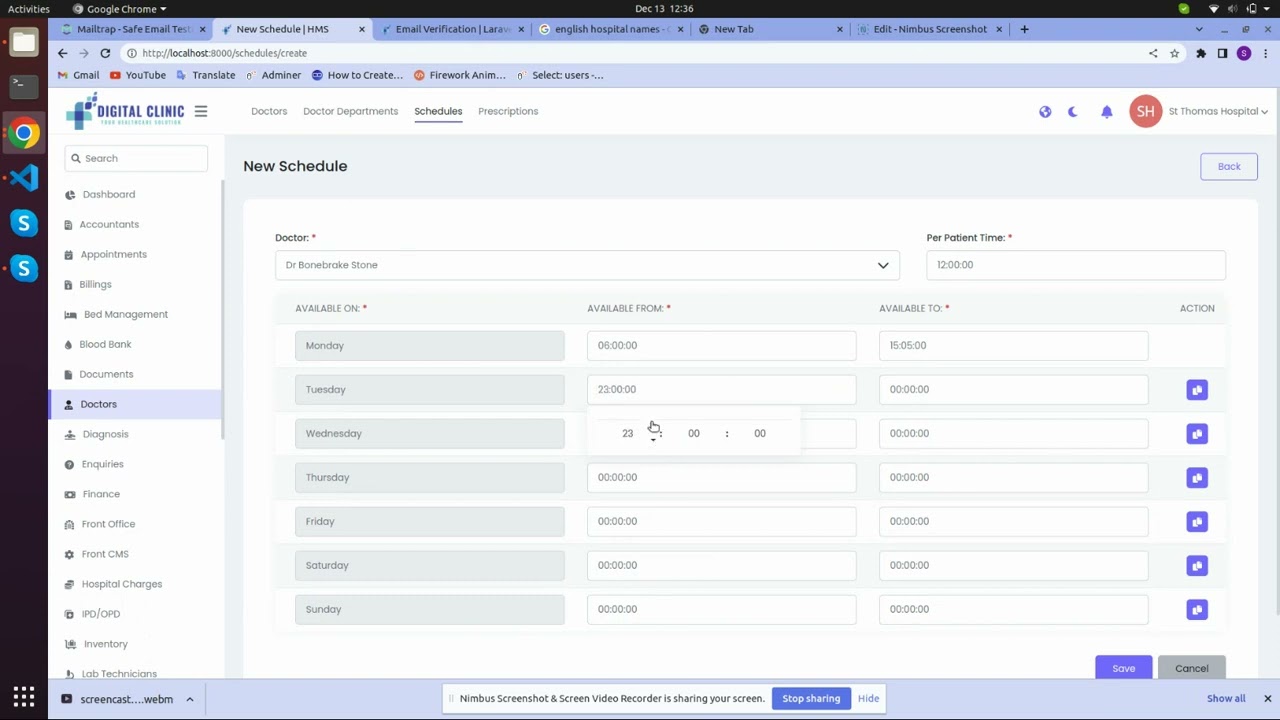Toggle dark mode moon icon

click(1073, 112)
